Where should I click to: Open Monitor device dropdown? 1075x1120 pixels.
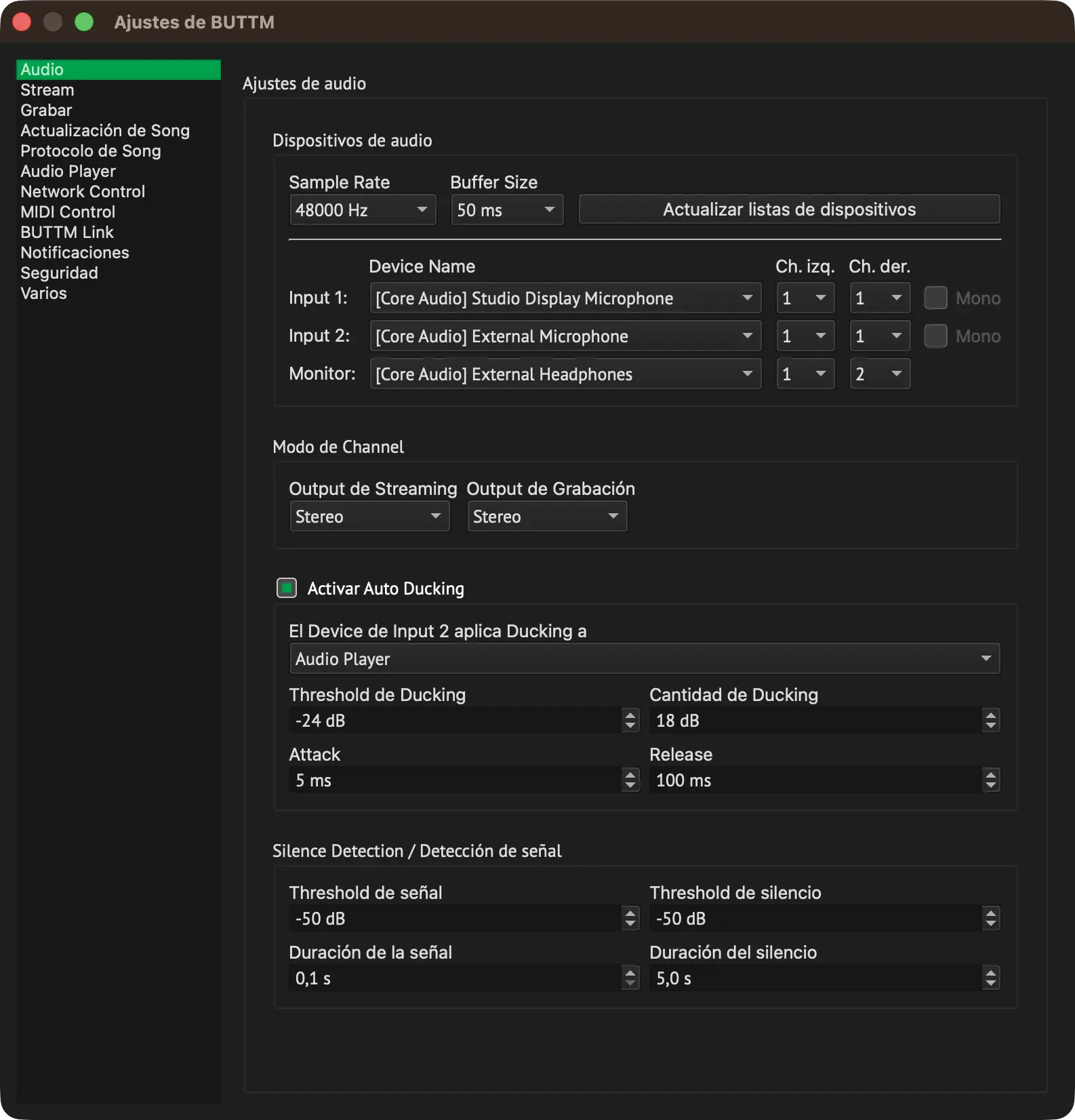(565, 374)
